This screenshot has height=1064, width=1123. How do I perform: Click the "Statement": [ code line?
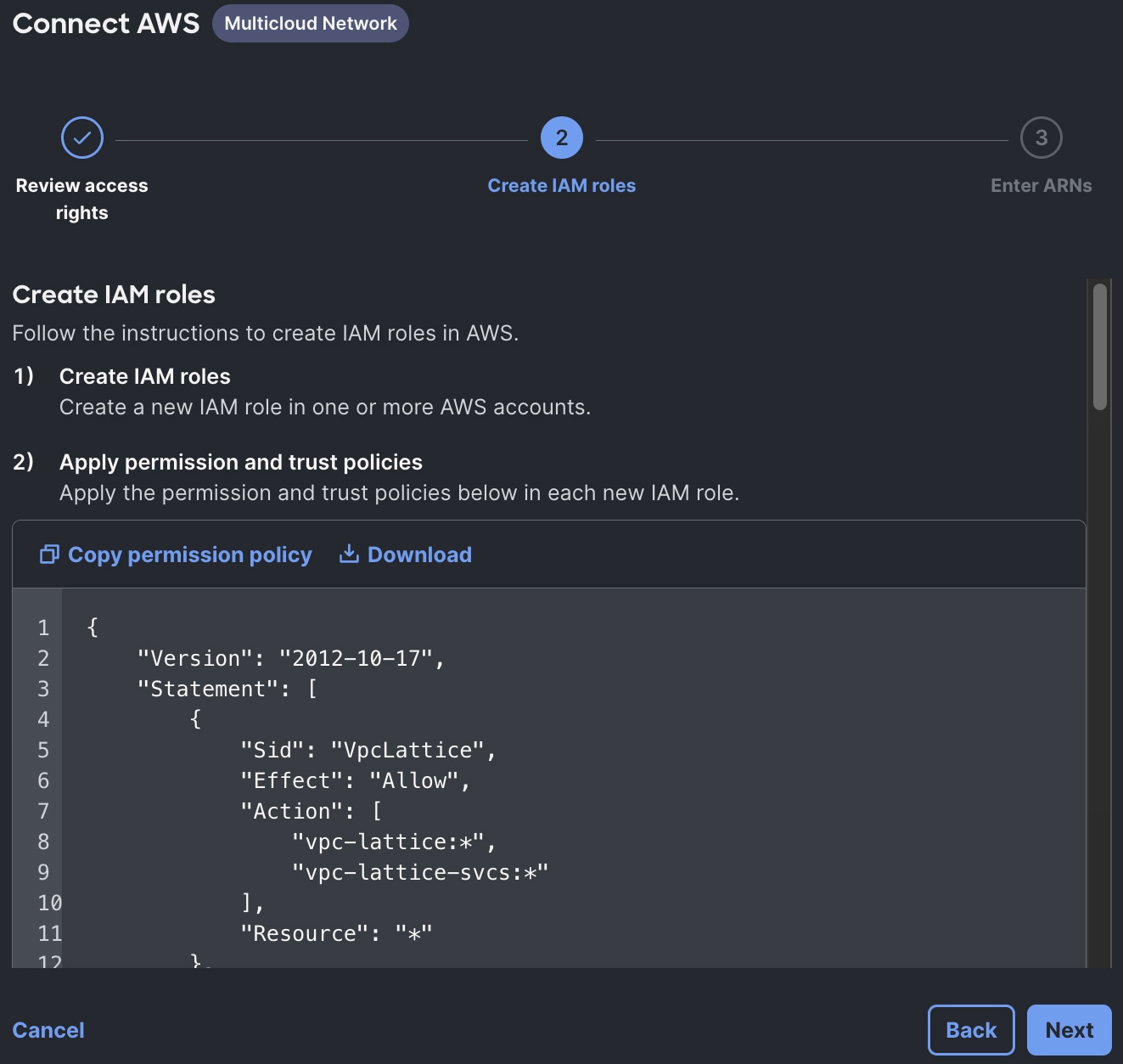pyautogui.click(x=227, y=689)
